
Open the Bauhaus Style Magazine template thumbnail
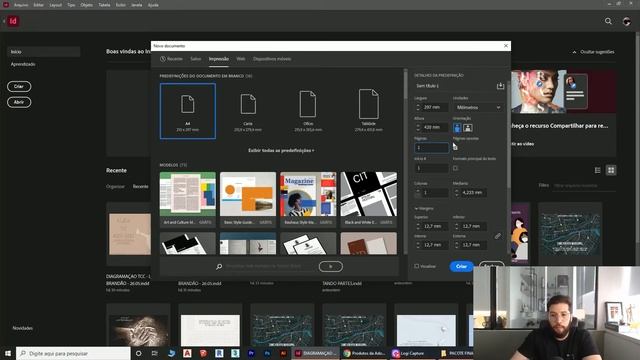308,194
